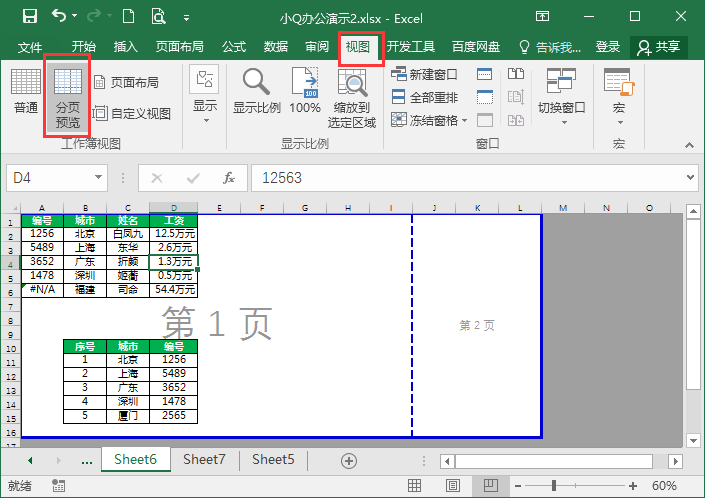Select cell with 厦门 in lower table

coord(128,416)
